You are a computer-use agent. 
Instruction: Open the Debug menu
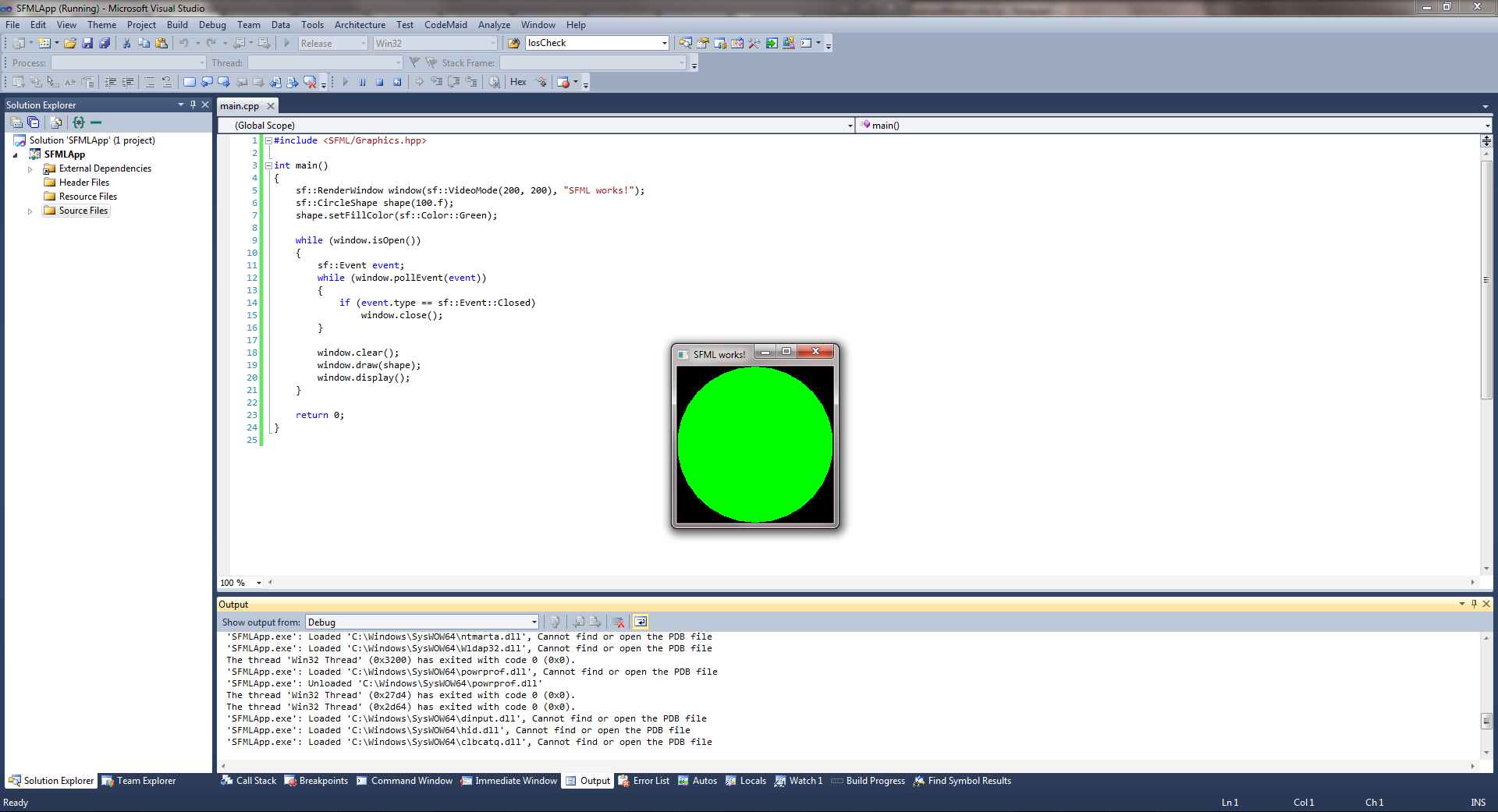click(x=212, y=25)
